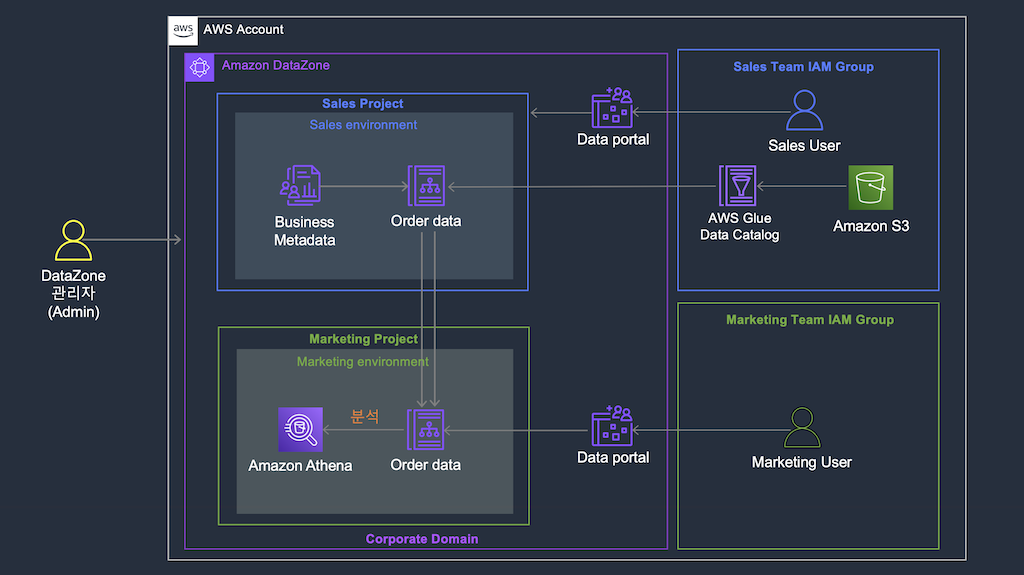Select the DataZone Admin user icon
Image resolution: width=1024 pixels, height=575 pixels.
click(x=73, y=240)
